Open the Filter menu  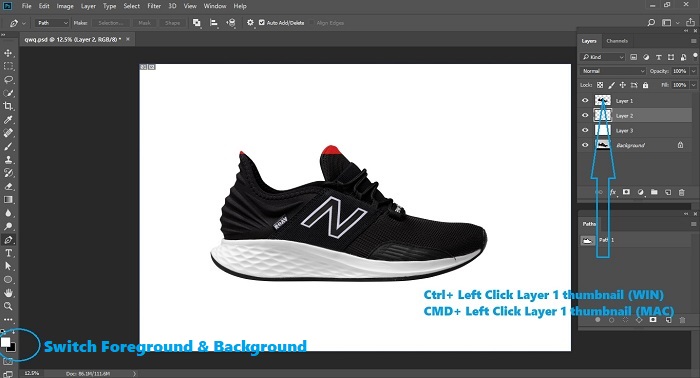(x=154, y=6)
